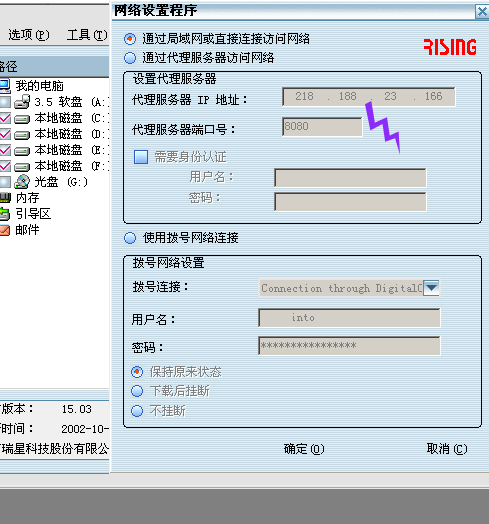Click the 确定(O) confirm button

[304, 449]
